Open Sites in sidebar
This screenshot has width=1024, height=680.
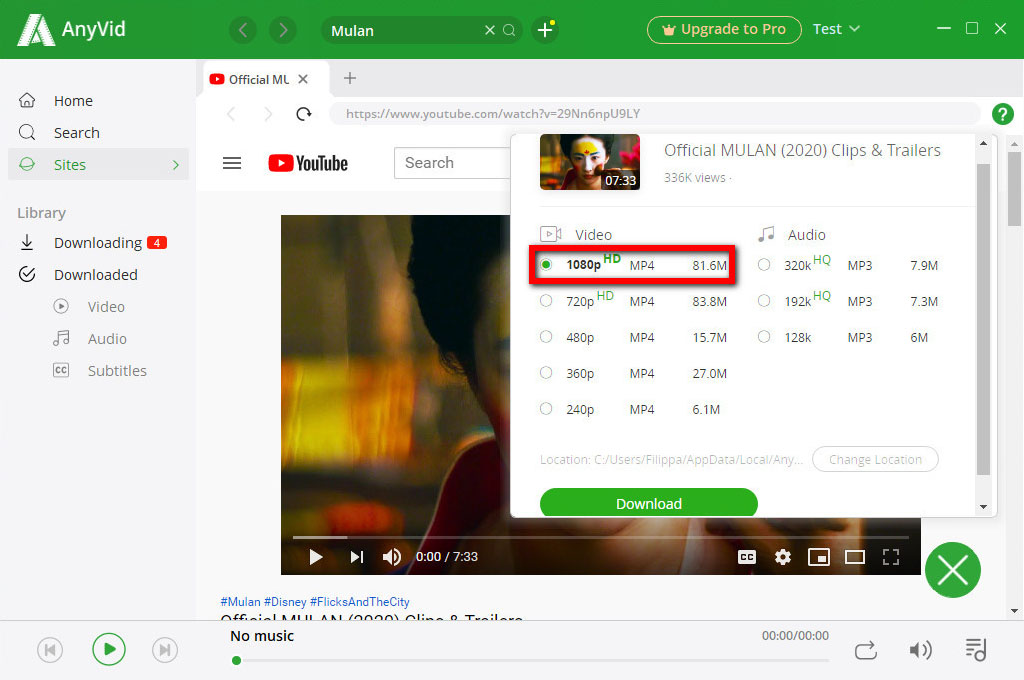coord(98,165)
